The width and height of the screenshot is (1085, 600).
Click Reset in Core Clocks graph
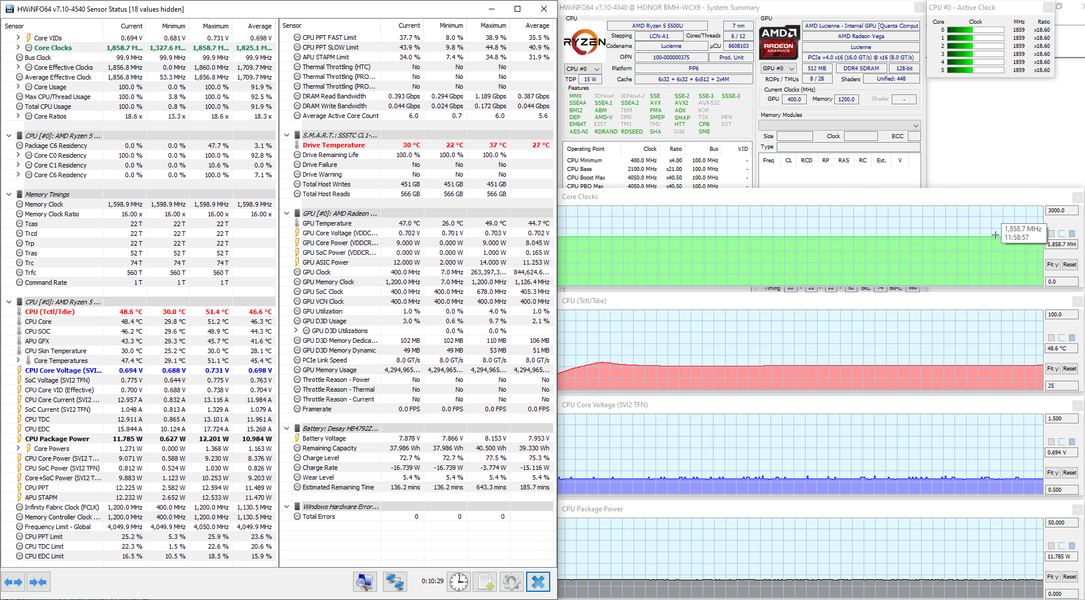[1069, 264]
